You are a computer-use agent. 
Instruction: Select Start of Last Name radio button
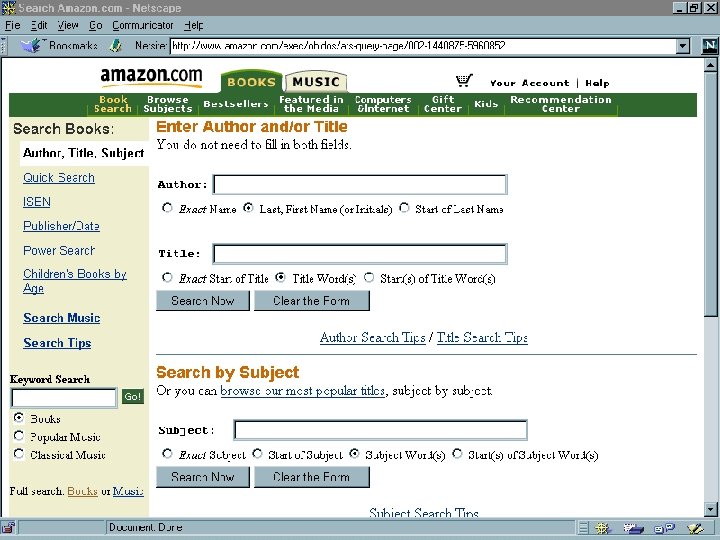[x=404, y=208]
